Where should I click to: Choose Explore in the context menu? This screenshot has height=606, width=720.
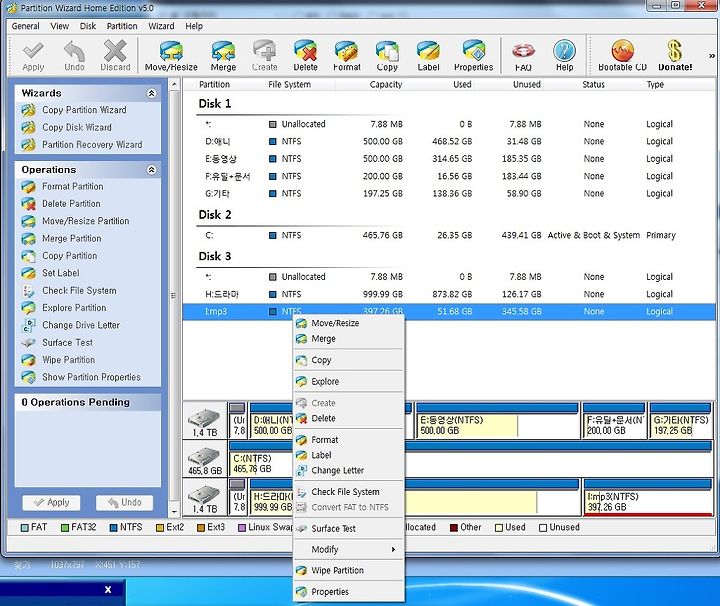349,382
